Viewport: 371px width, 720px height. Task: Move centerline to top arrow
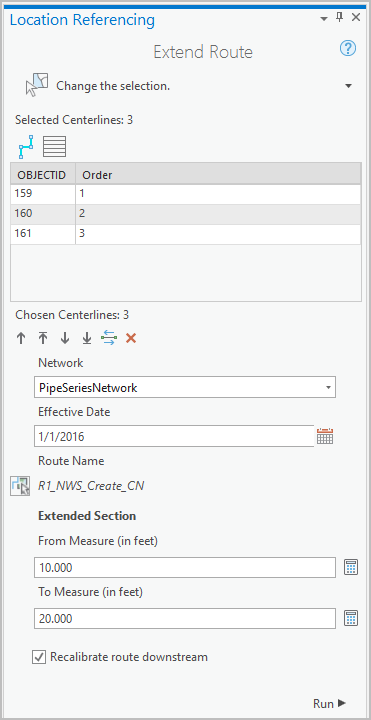43,339
